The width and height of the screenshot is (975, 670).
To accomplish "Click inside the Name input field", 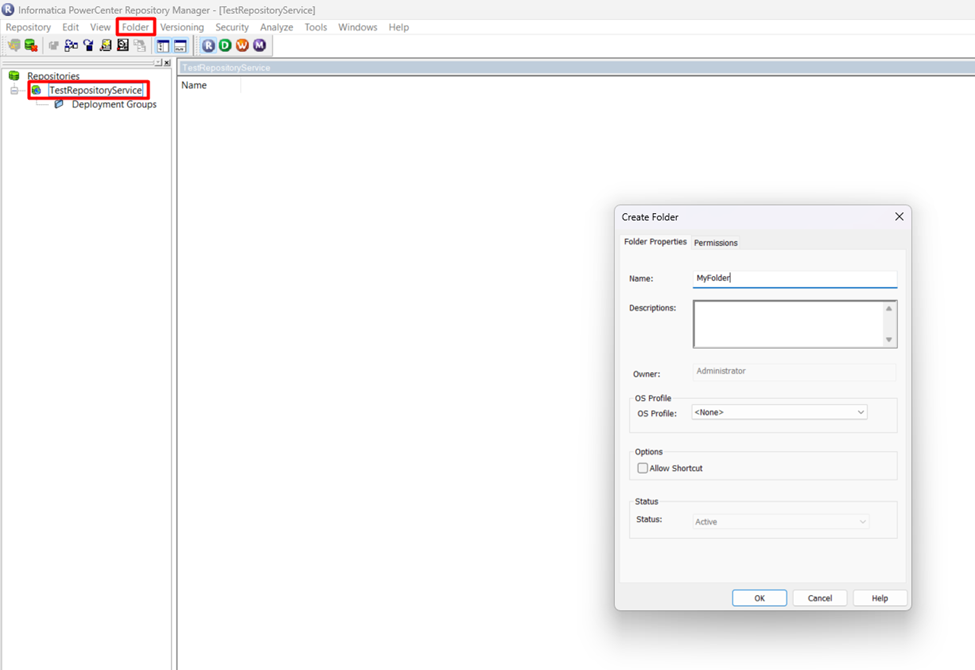I will (x=795, y=278).
